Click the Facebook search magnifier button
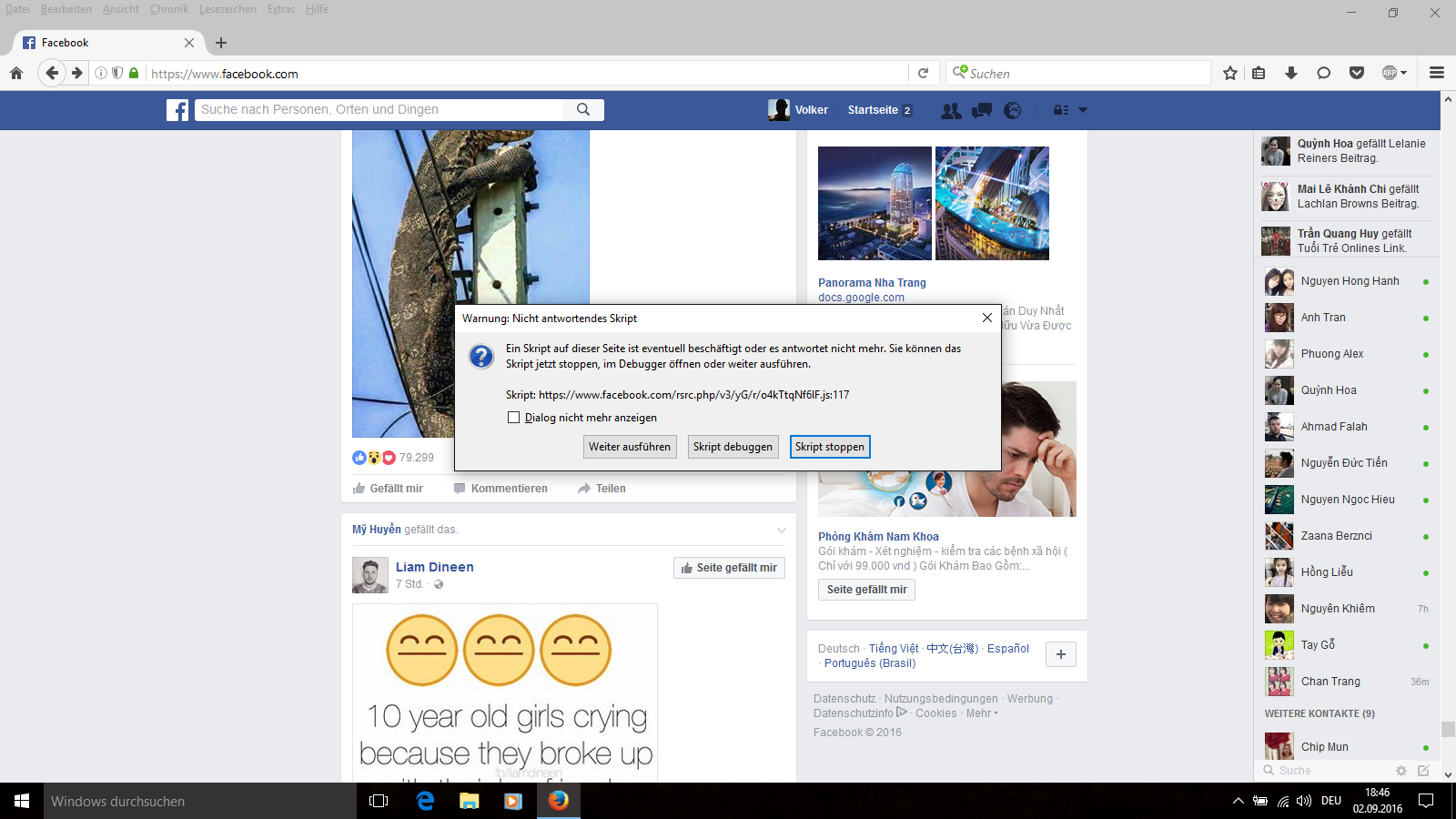Image resolution: width=1456 pixels, height=819 pixels. coord(583,109)
